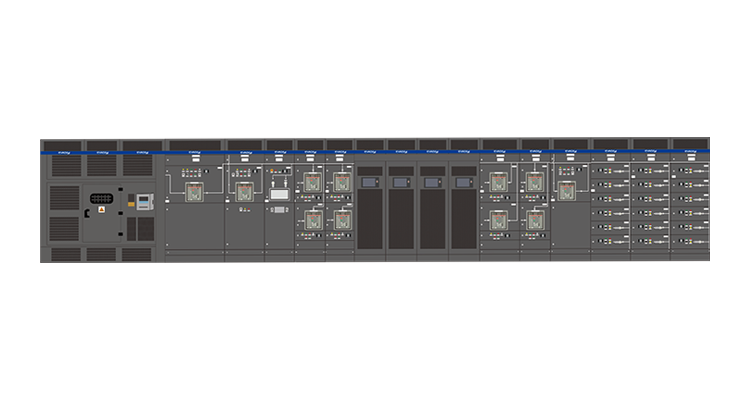The width and height of the screenshot is (750, 400).
Task: Click the white transformer box in third cabinet
Action: (279, 193)
